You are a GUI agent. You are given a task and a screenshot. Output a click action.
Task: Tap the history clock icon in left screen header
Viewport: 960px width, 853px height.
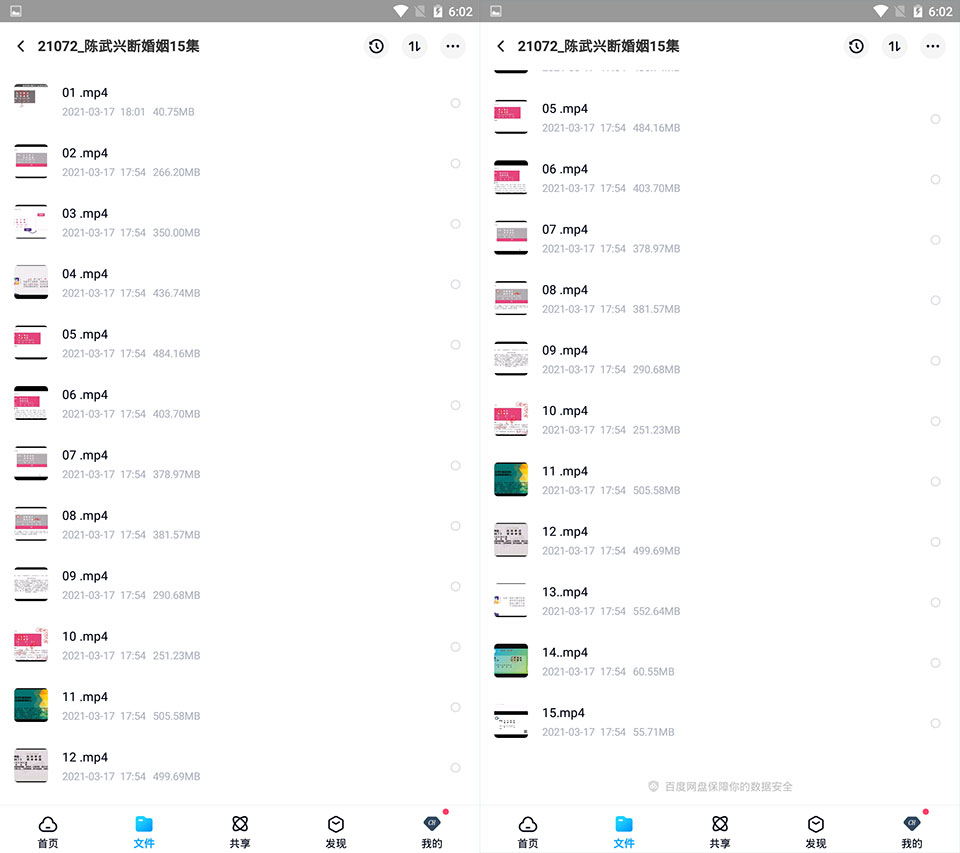[x=376, y=46]
